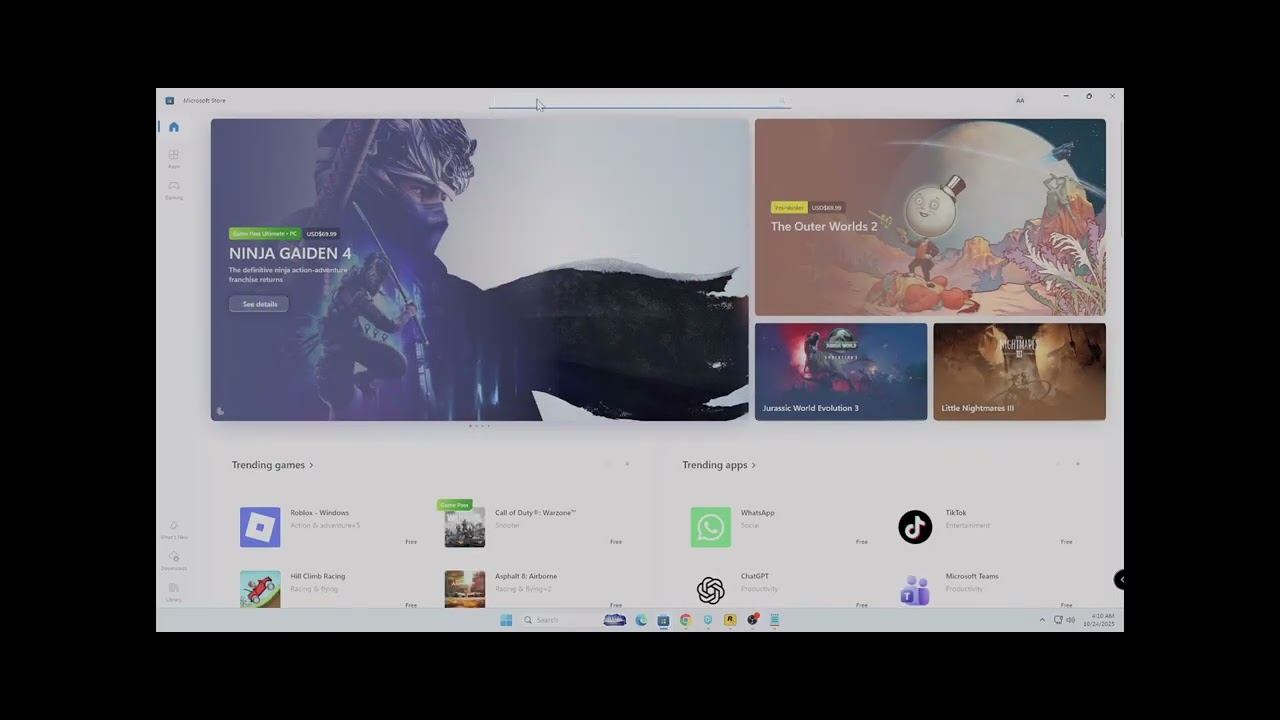Screen dimensions: 1280x720
Task: Open the AA user profile button
Action: (x=1020, y=100)
